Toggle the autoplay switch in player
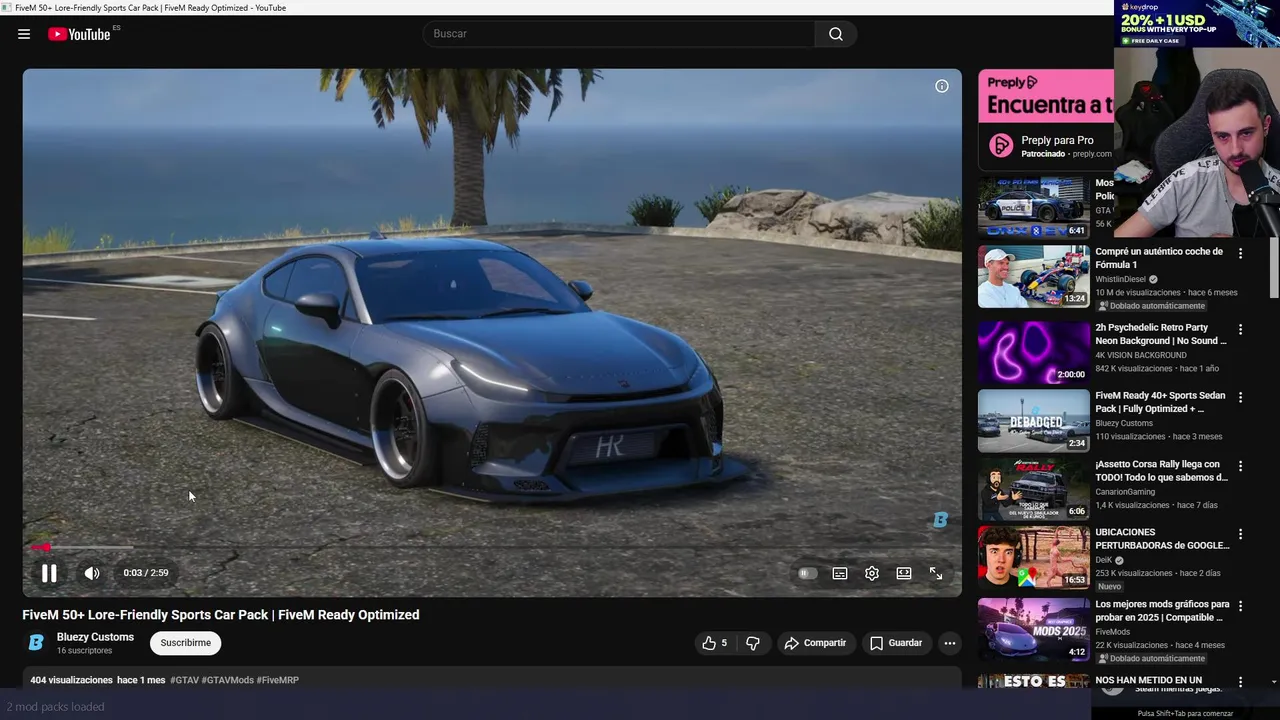Image resolution: width=1280 pixels, height=720 pixels. point(807,573)
